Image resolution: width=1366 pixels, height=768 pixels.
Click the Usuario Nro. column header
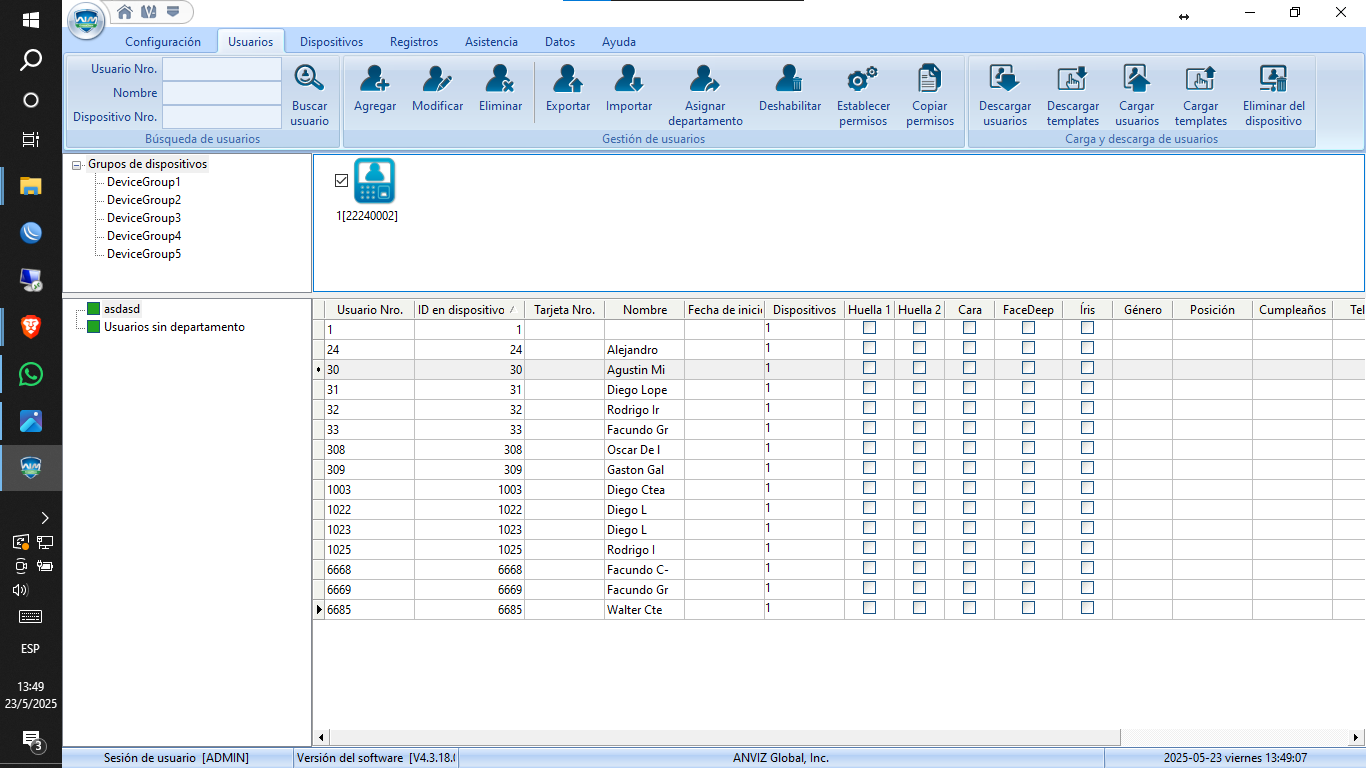click(x=370, y=310)
